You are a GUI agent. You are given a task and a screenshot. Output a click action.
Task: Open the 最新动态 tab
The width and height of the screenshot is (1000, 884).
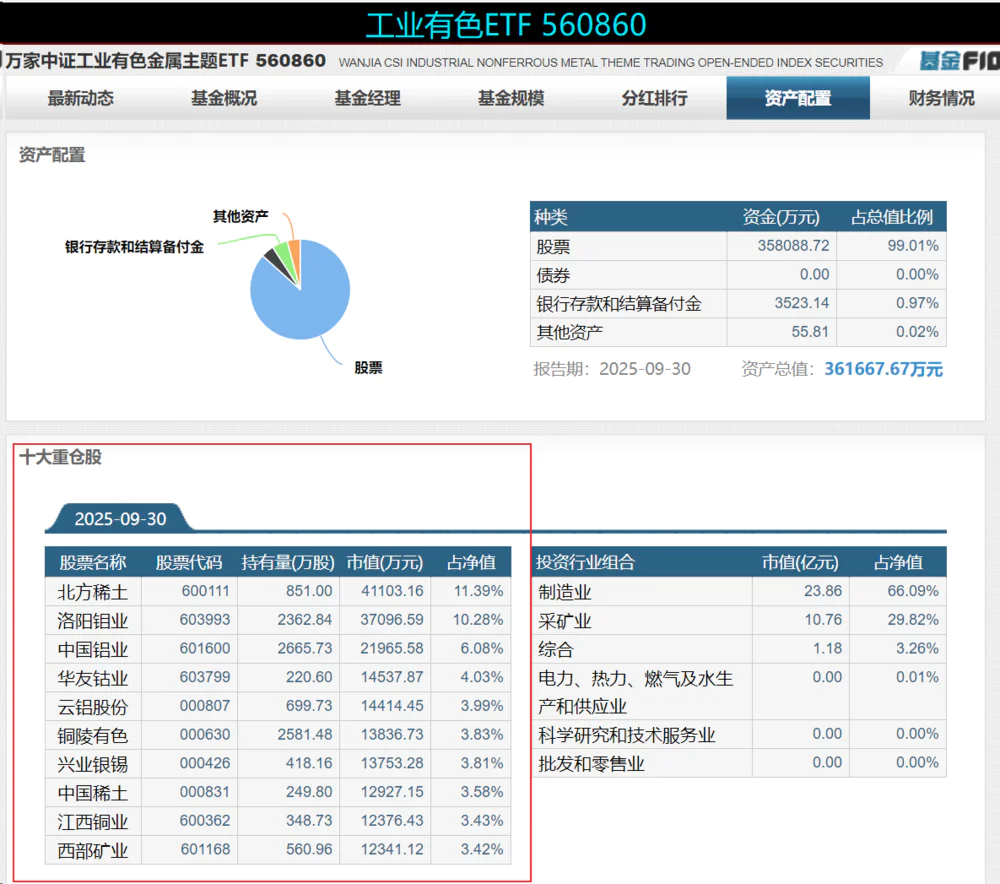[81, 98]
